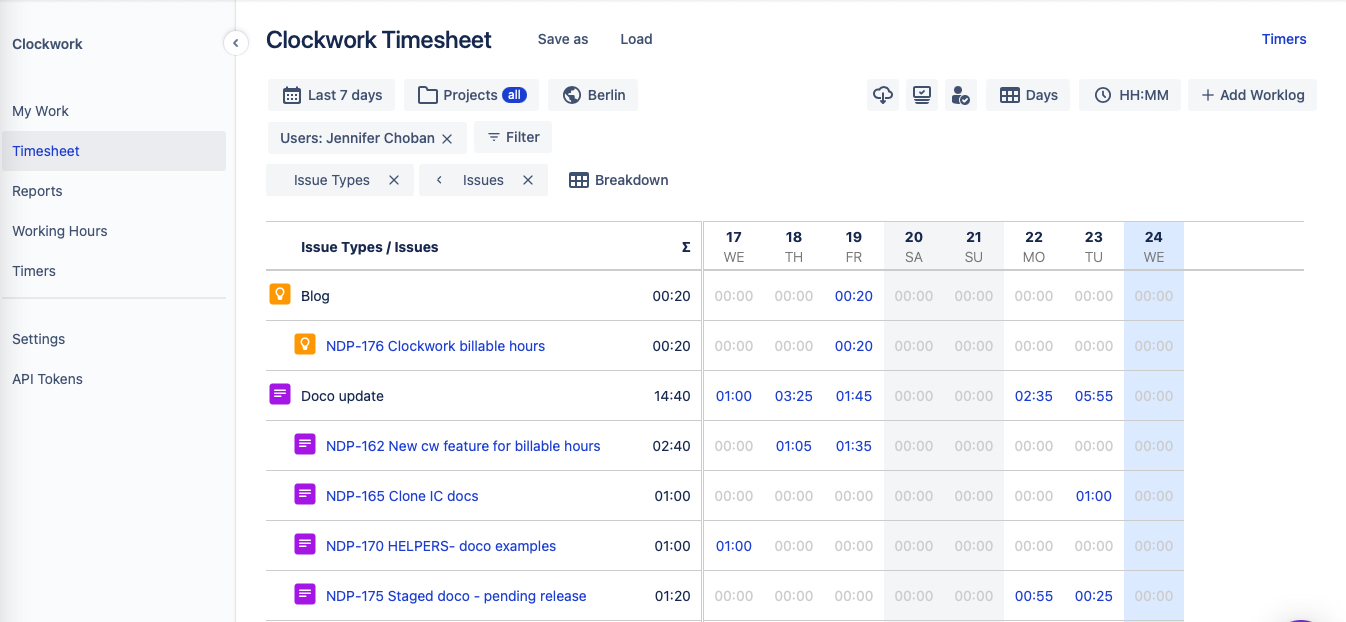Image resolution: width=1346 pixels, height=622 pixels.
Task: Open Reports in the sidebar
Action: [x=37, y=191]
